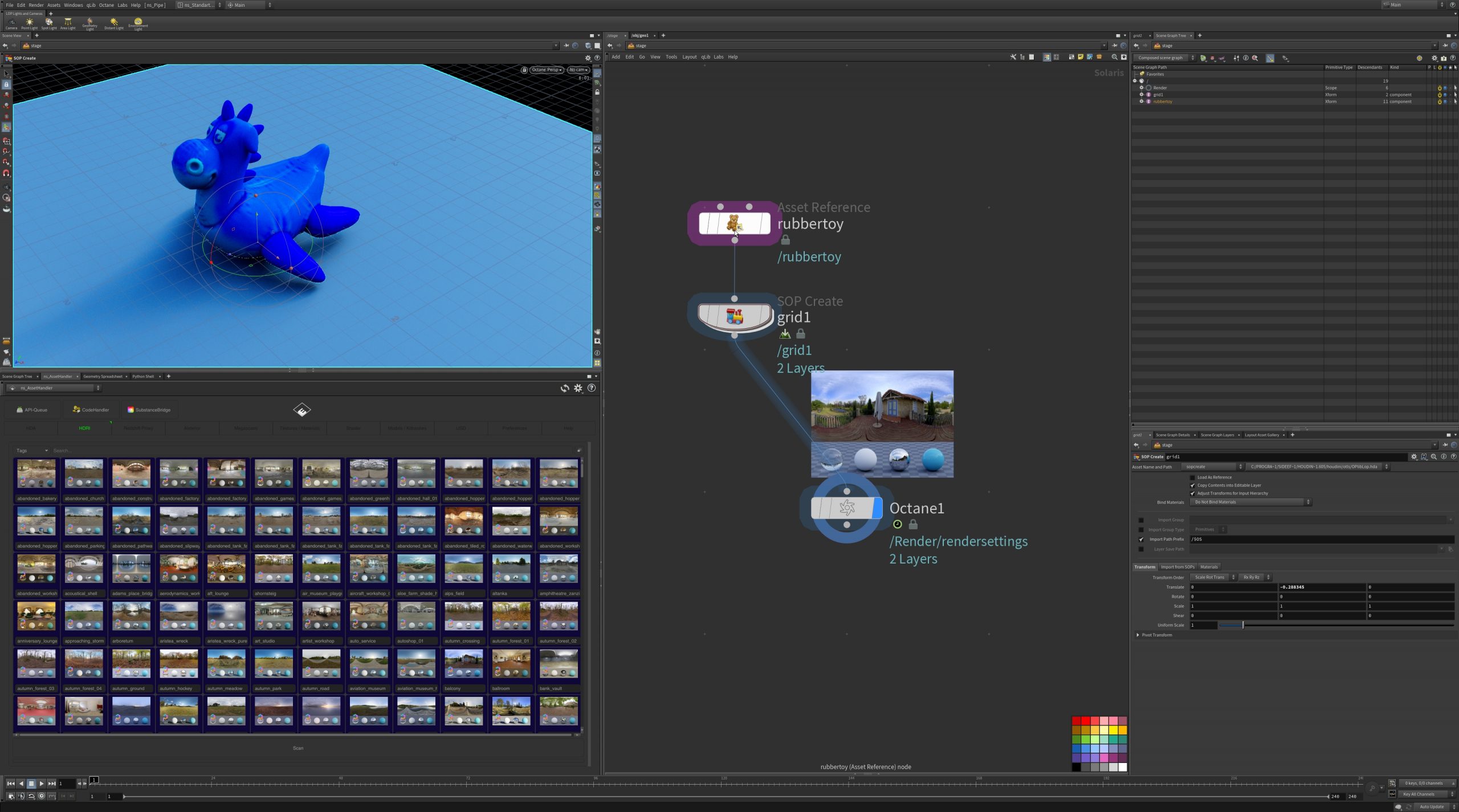Viewport: 1459px width, 812px height.
Task: Enable the Load As Reference checkbox
Action: point(1192,478)
